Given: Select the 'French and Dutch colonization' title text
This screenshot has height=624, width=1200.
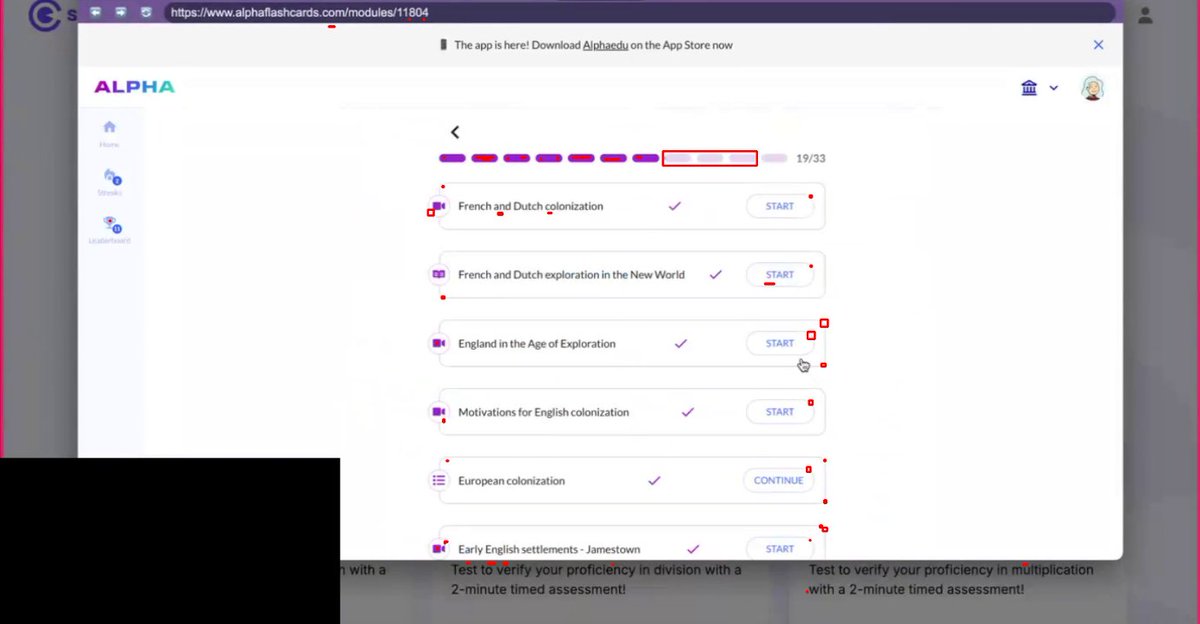Looking at the screenshot, I should 531,206.
